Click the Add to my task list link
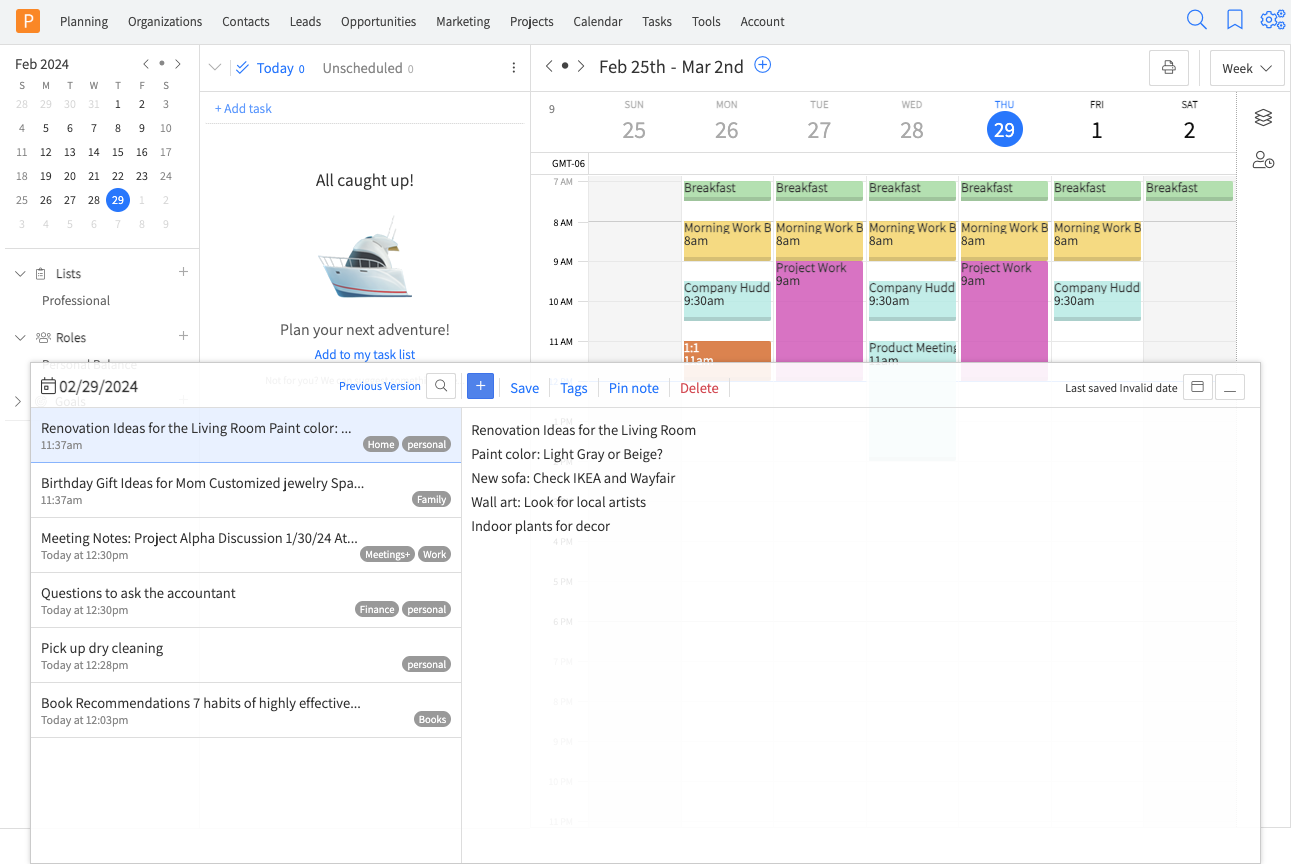The width and height of the screenshot is (1291, 864). [x=364, y=354]
